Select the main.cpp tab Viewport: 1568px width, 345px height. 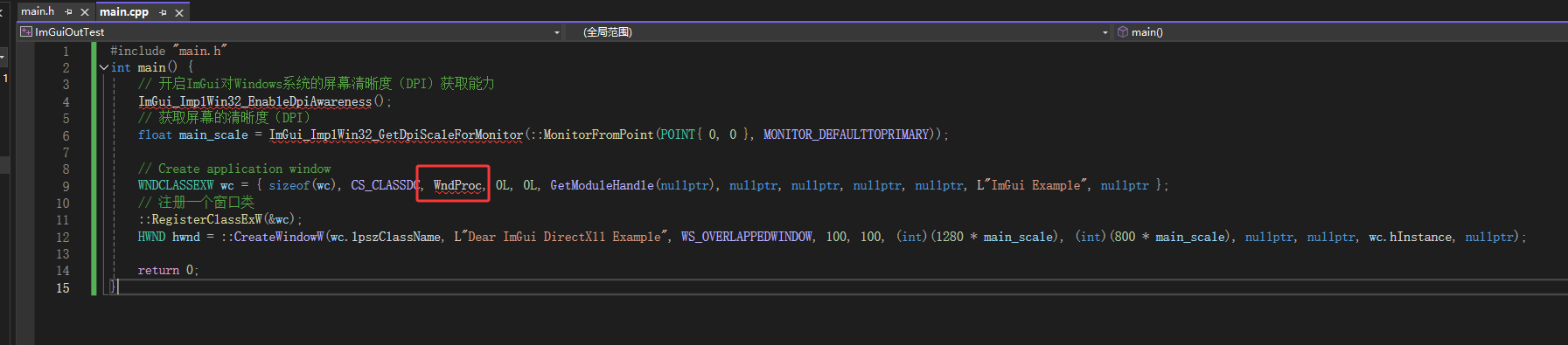[x=124, y=11]
